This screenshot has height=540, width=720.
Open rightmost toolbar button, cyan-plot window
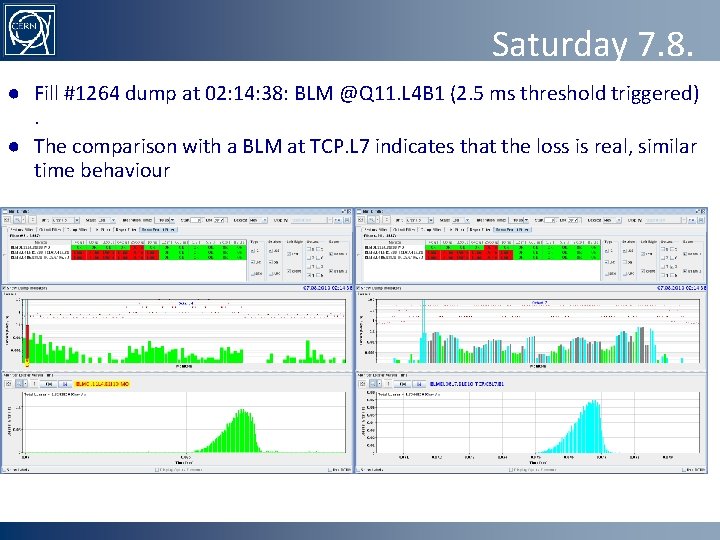pyautogui.click(x=701, y=220)
